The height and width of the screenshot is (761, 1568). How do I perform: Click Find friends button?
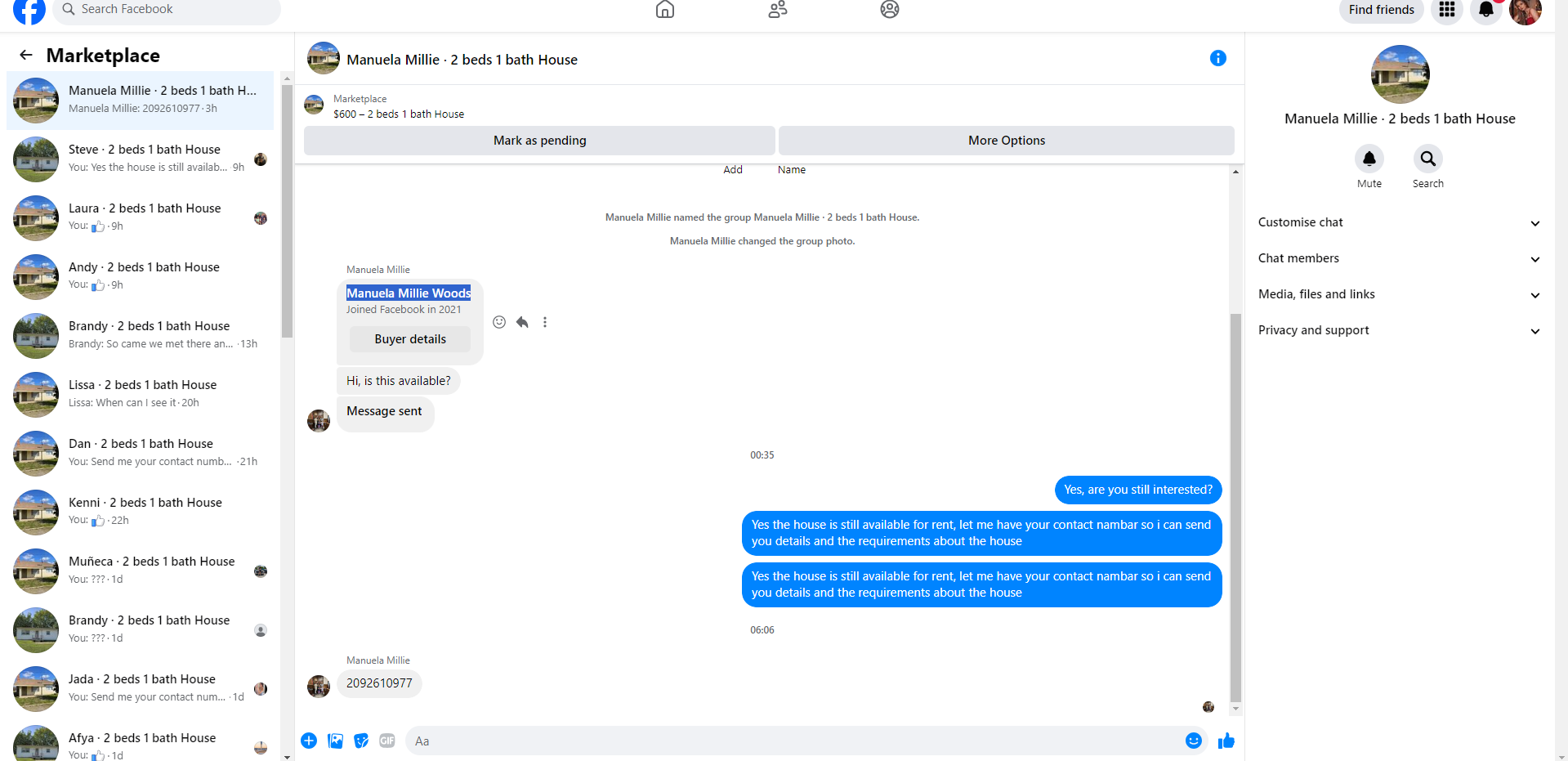point(1382,10)
